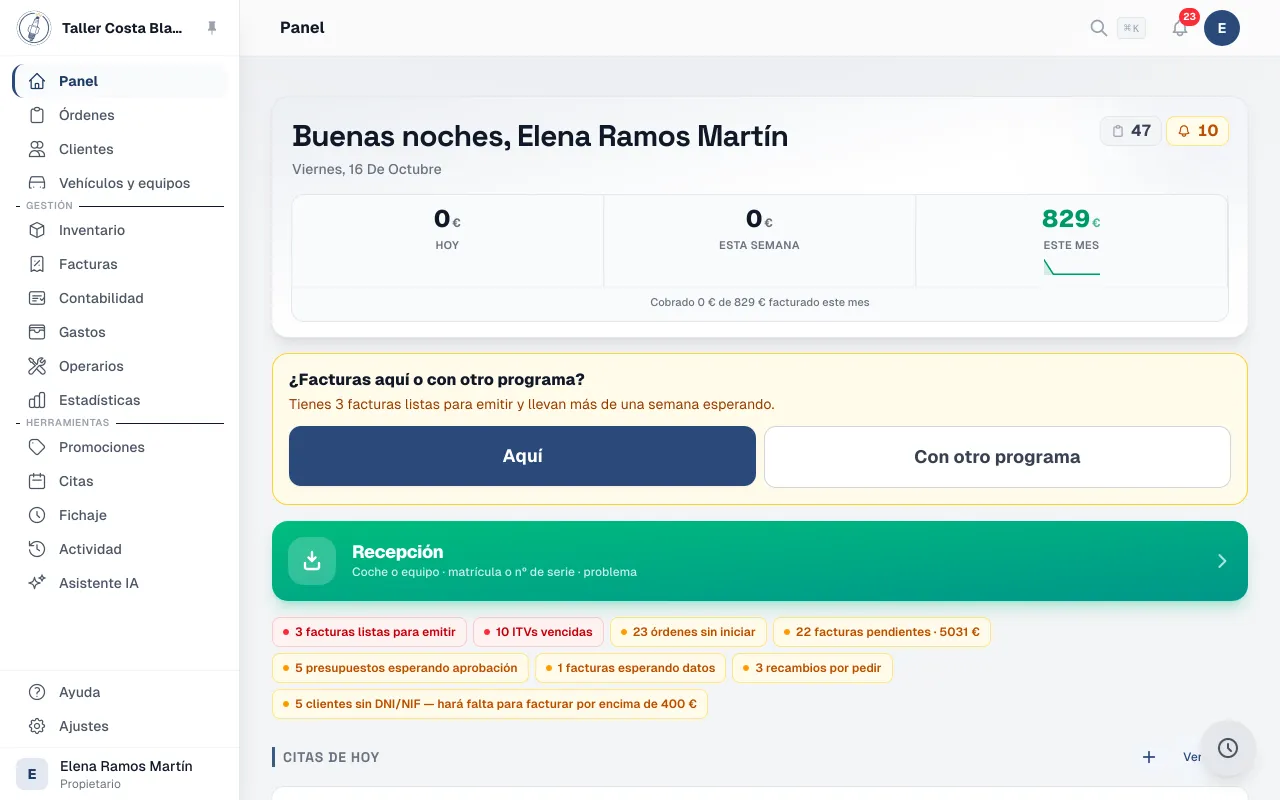Open Facturas from the sidebar
This screenshot has height=800, width=1280.
pos(120,264)
